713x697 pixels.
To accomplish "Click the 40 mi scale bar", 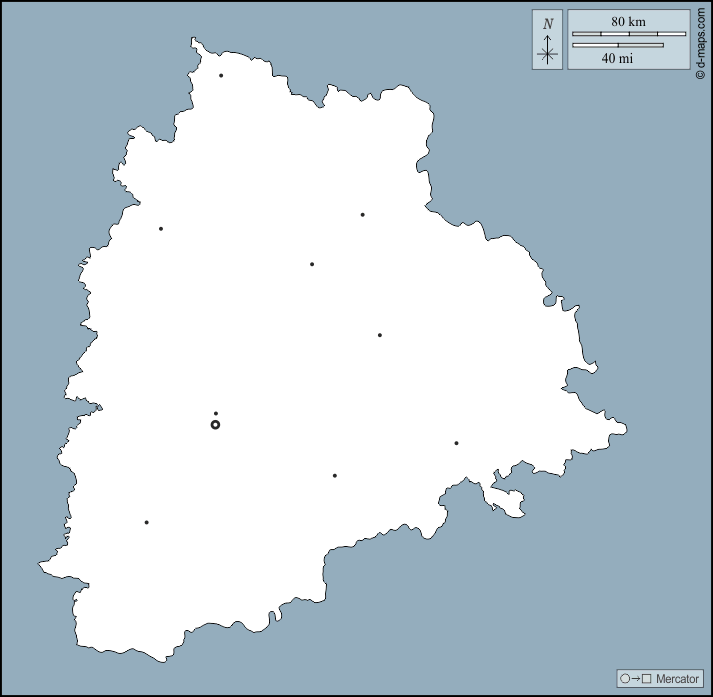I will point(617,44).
